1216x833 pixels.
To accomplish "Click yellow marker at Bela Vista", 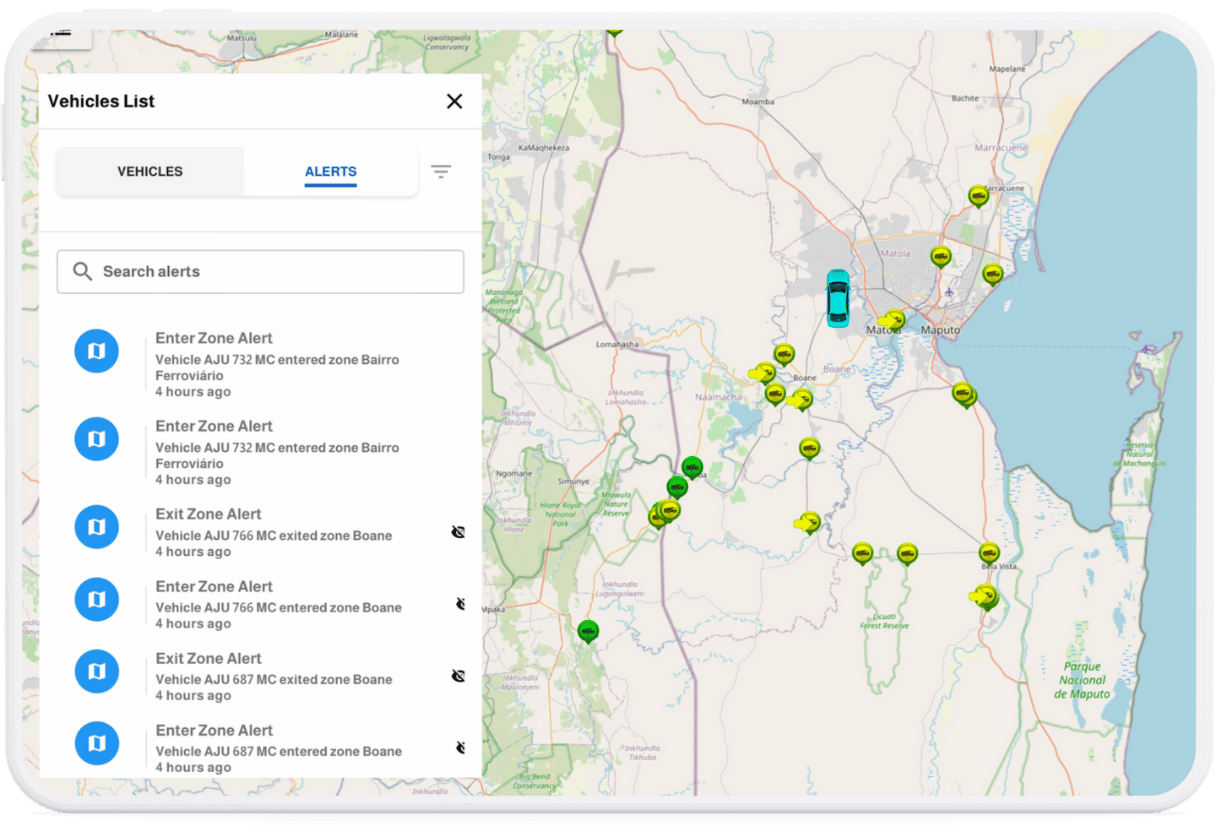I will [989, 552].
